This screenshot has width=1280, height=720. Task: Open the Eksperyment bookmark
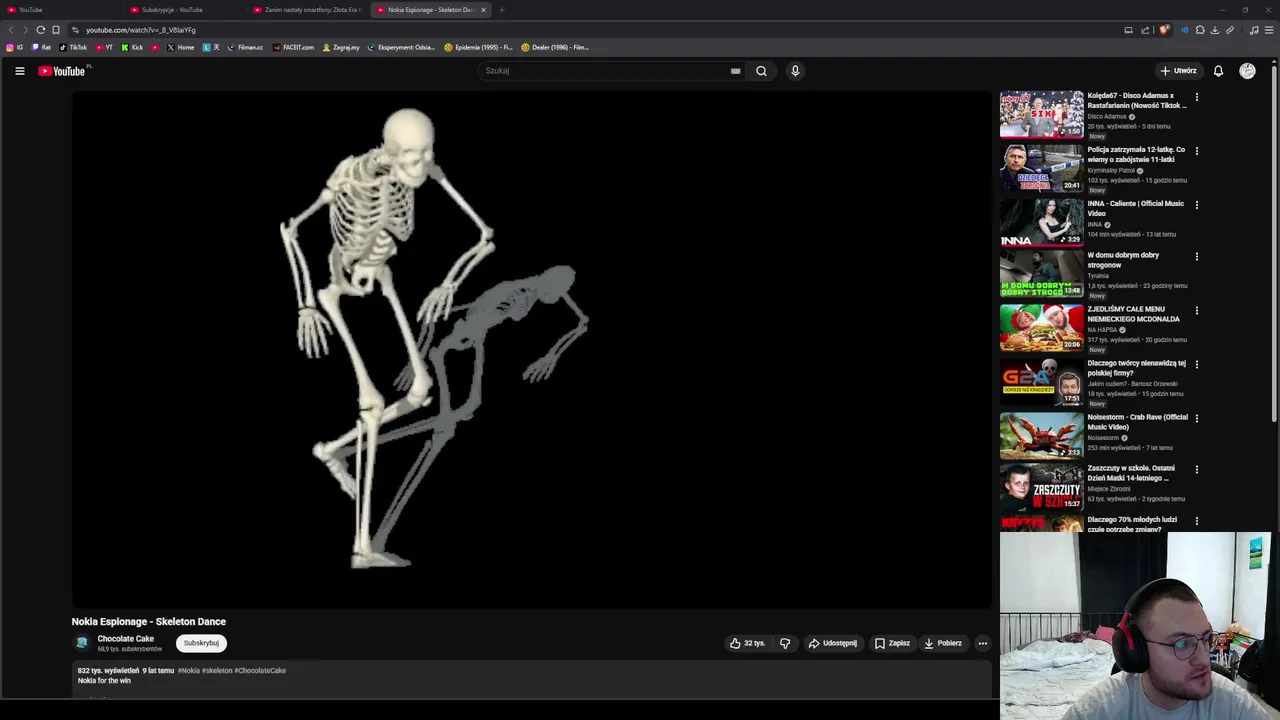click(x=401, y=47)
